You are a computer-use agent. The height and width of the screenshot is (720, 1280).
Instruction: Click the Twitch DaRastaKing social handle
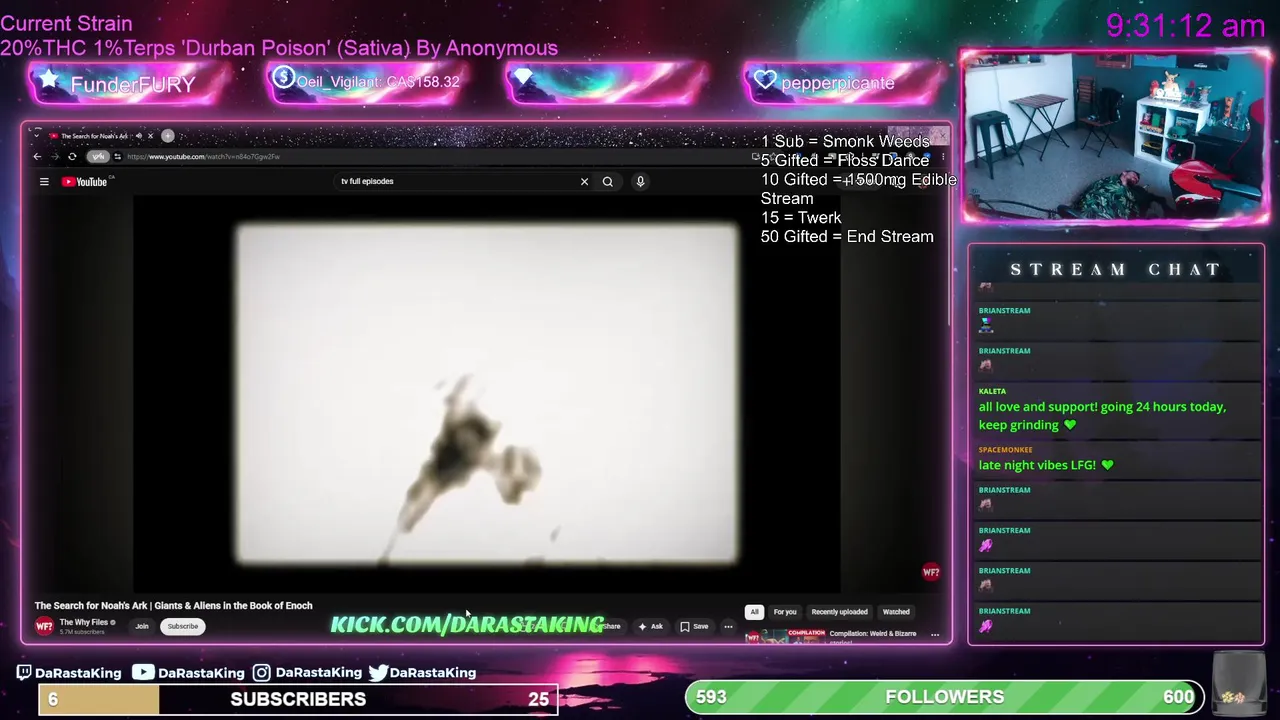pos(68,673)
